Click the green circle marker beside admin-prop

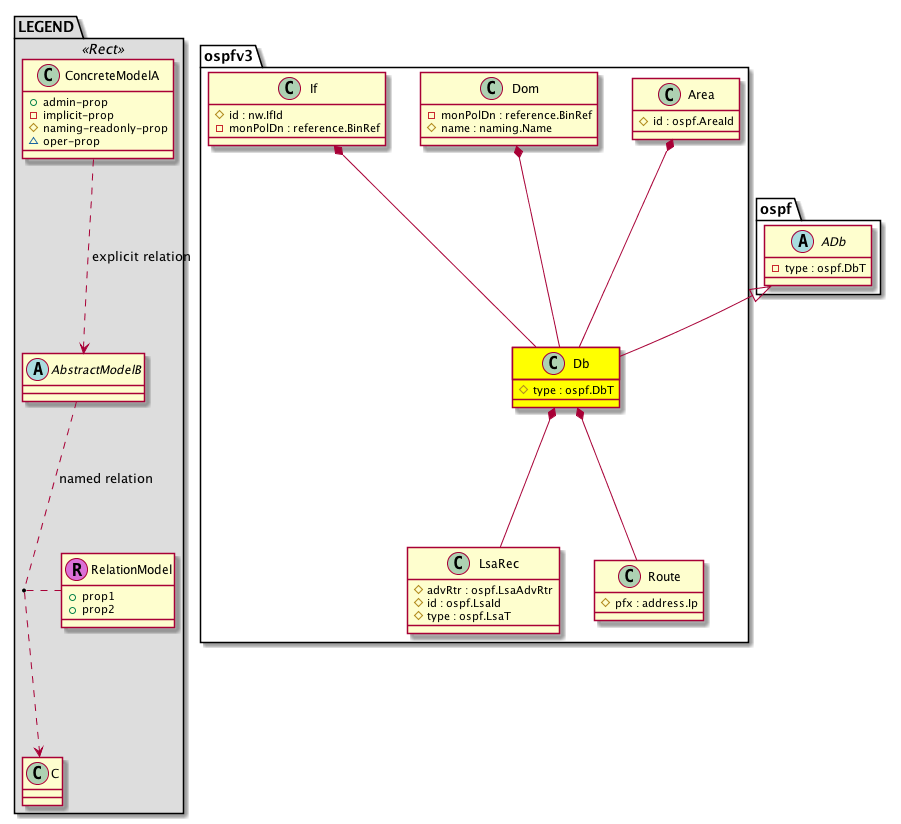34,102
